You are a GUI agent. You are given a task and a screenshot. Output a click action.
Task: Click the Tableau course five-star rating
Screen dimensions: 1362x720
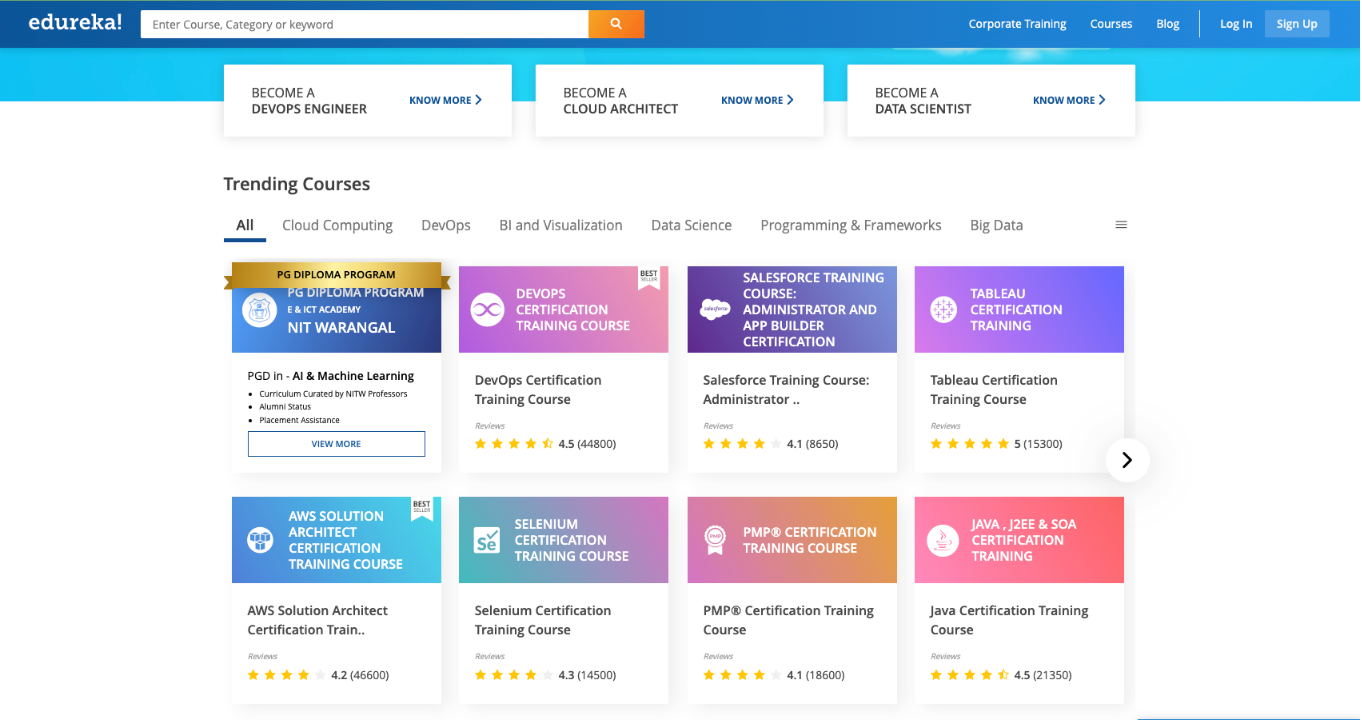point(969,444)
